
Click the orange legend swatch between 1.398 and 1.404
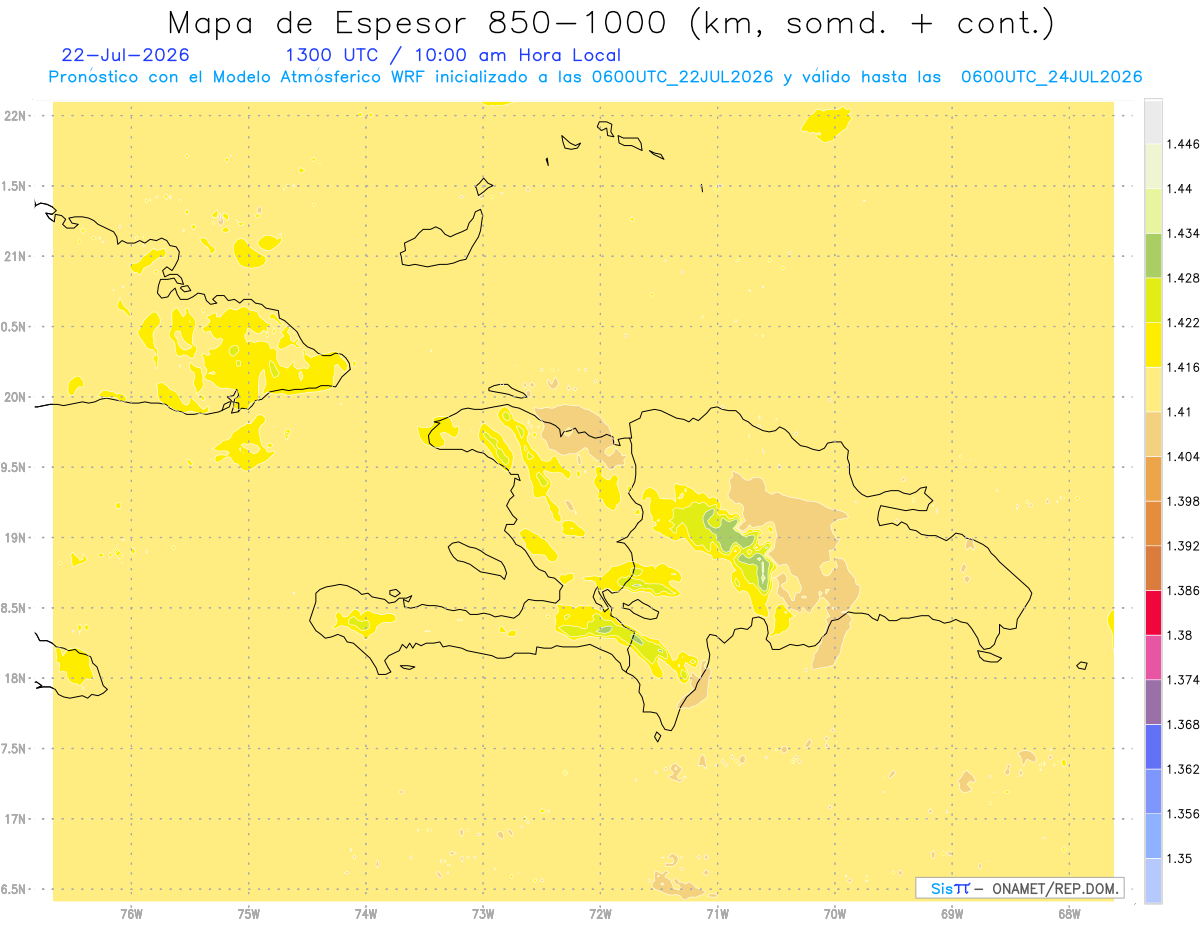pyautogui.click(x=1153, y=478)
